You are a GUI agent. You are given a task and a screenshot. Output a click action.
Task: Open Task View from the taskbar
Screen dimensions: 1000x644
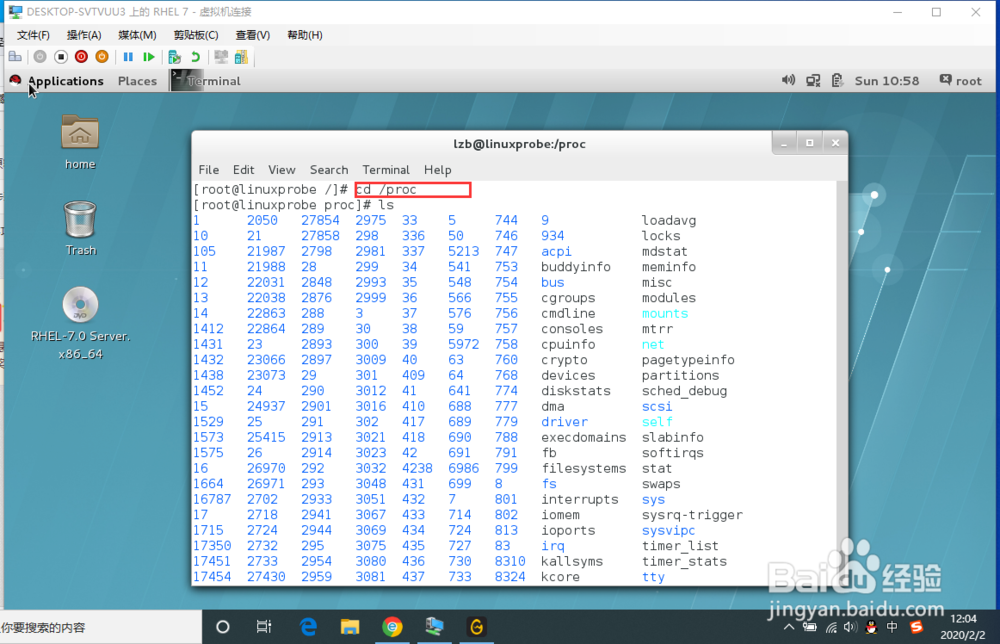point(264,627)
